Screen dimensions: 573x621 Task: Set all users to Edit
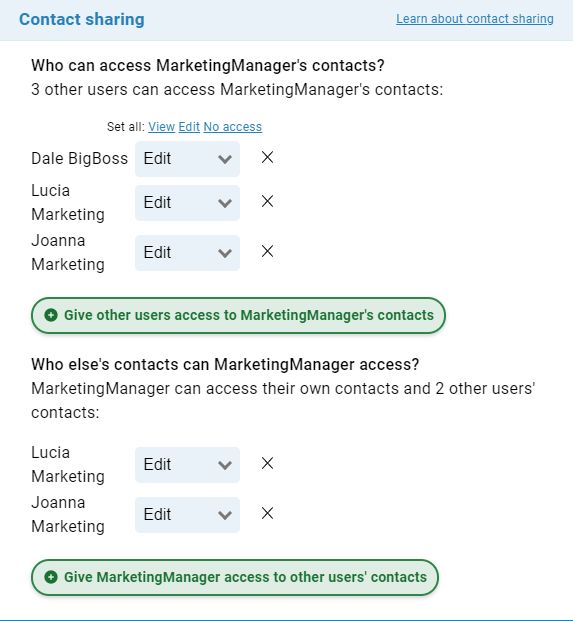189,127
